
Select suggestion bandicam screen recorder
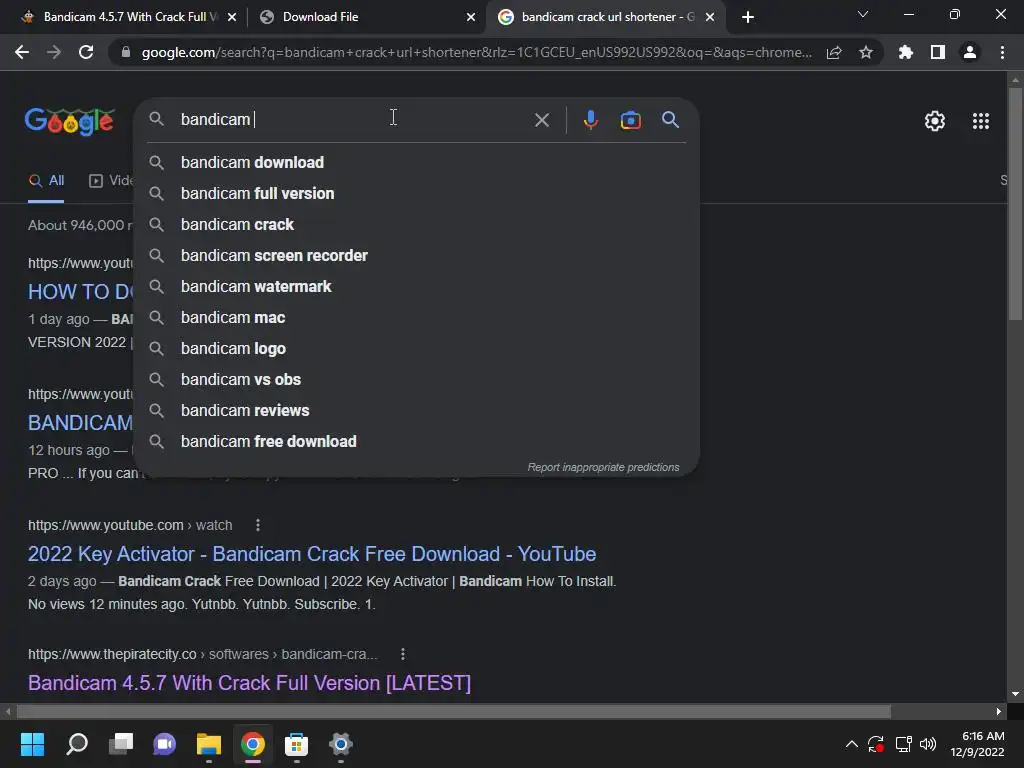[x=417, y=255]
